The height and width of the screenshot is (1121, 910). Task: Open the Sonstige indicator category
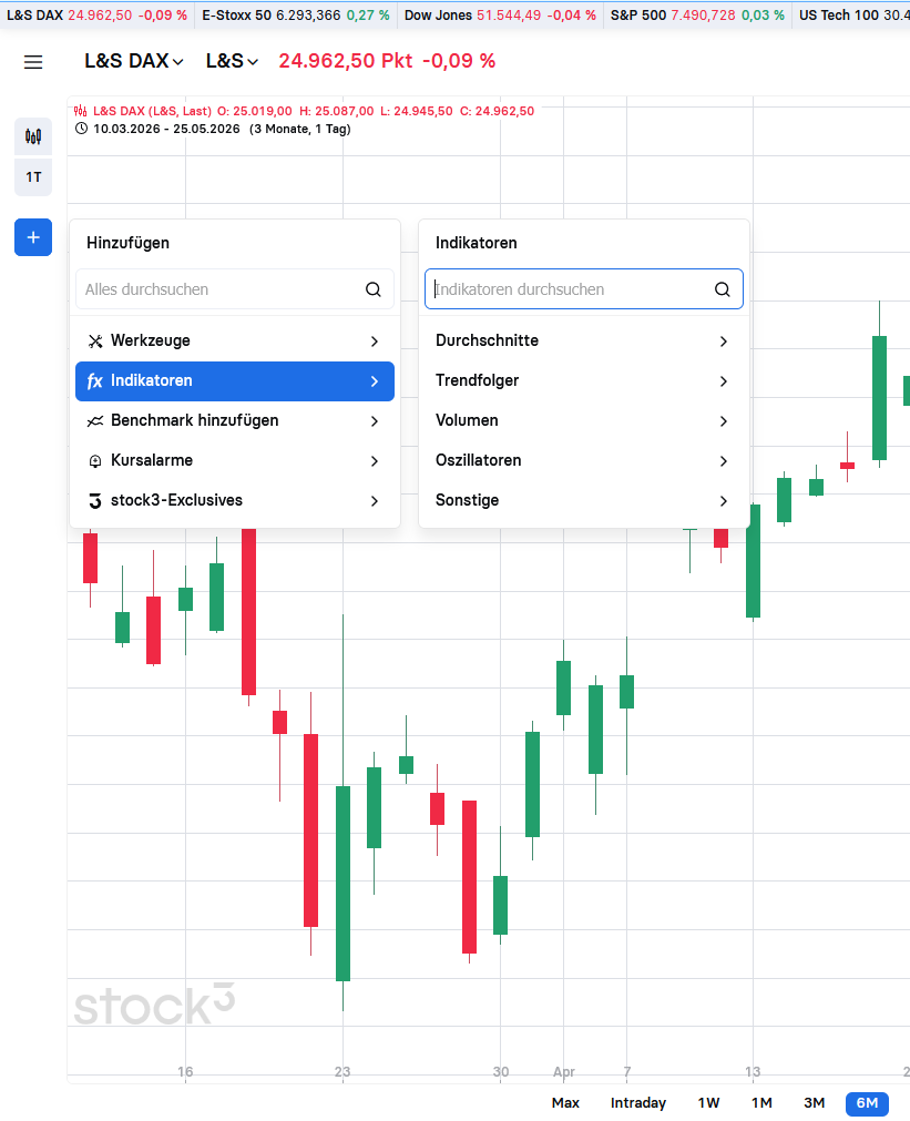click(x=583, y=501)
